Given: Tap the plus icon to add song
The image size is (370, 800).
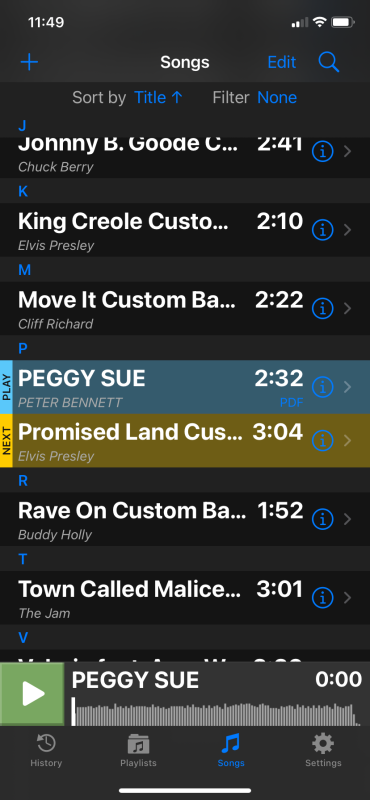Looking at the screenshot, I should tap(29, 62).
